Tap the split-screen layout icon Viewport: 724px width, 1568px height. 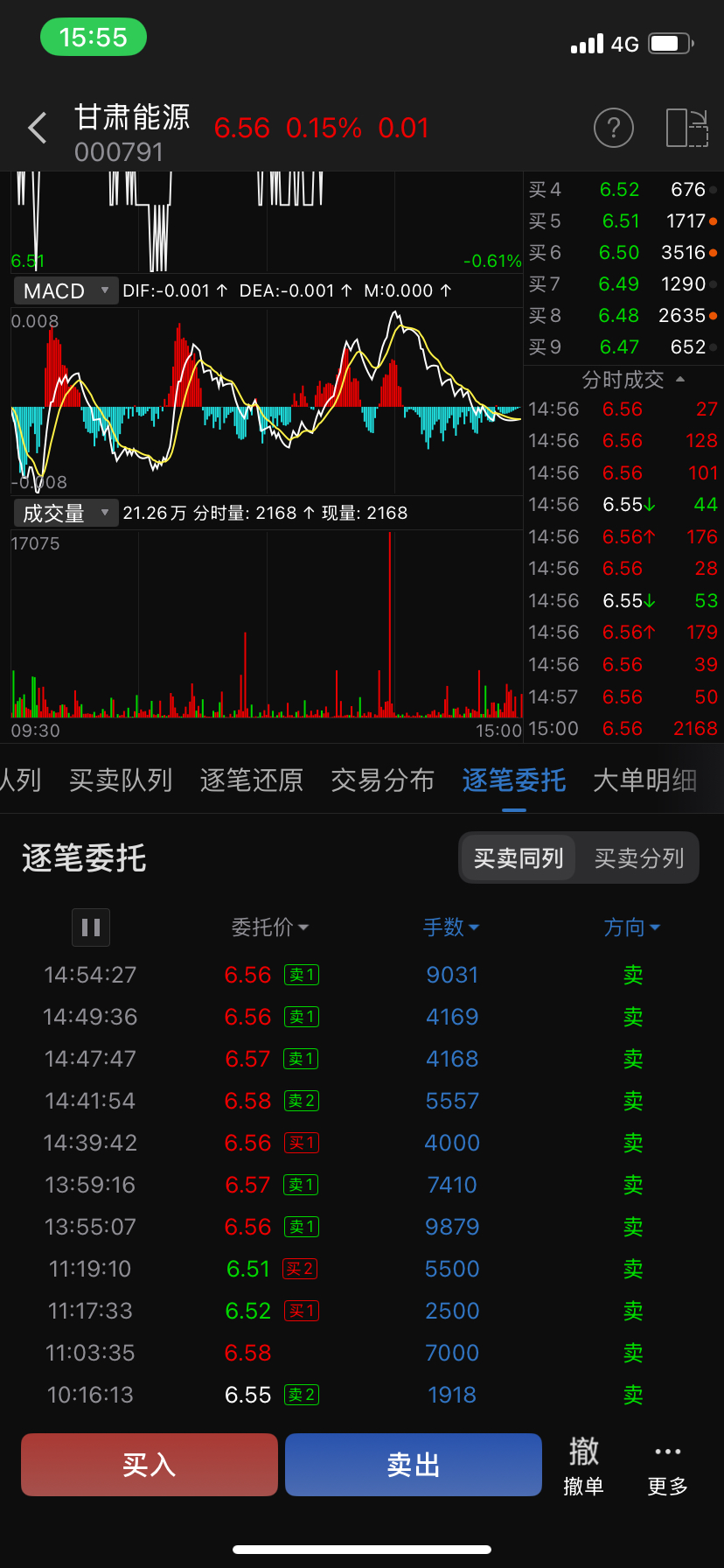click(686, 128)
